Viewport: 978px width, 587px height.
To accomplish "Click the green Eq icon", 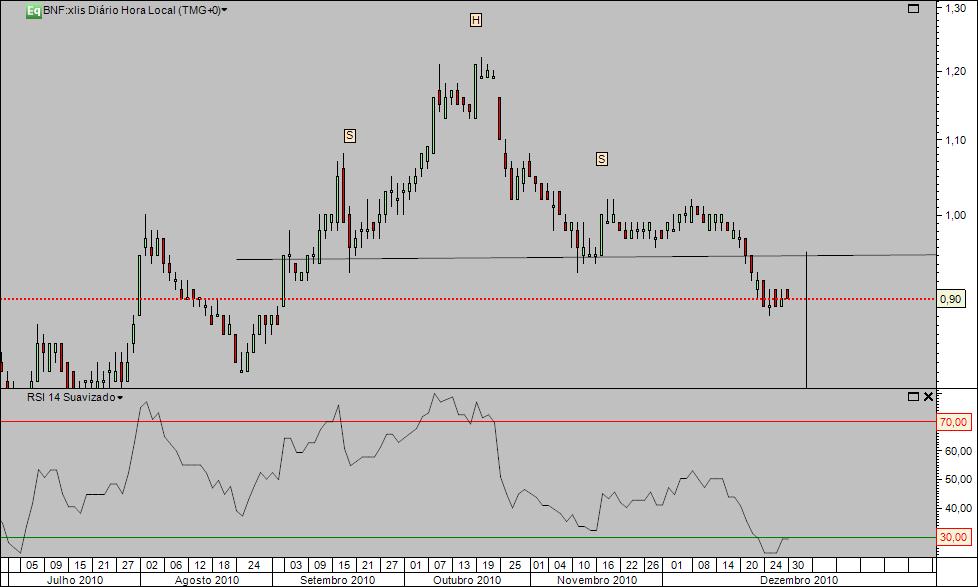I will point(34,11).
